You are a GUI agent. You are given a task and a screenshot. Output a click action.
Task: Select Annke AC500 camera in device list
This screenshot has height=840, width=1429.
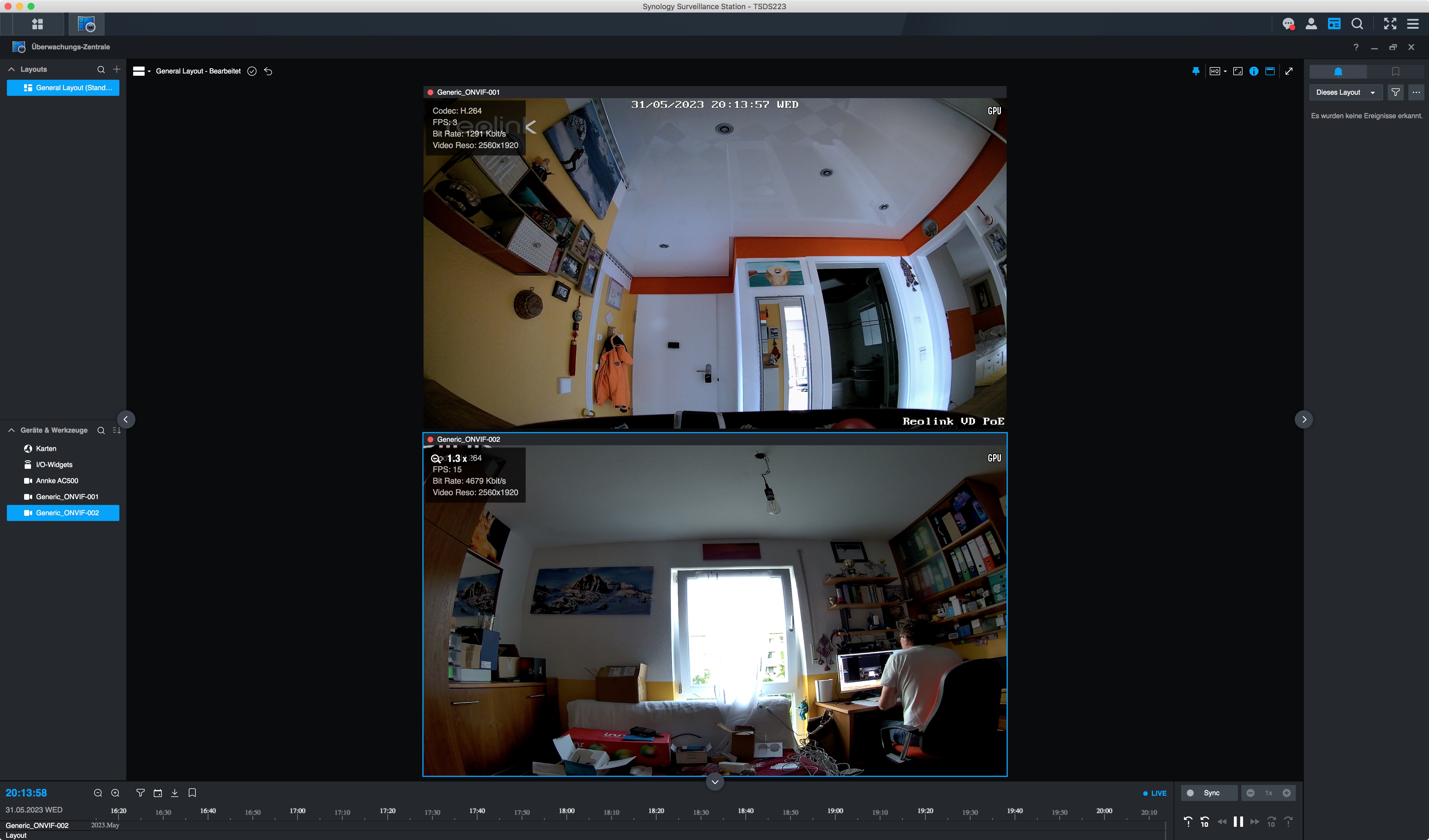(57, 481)
